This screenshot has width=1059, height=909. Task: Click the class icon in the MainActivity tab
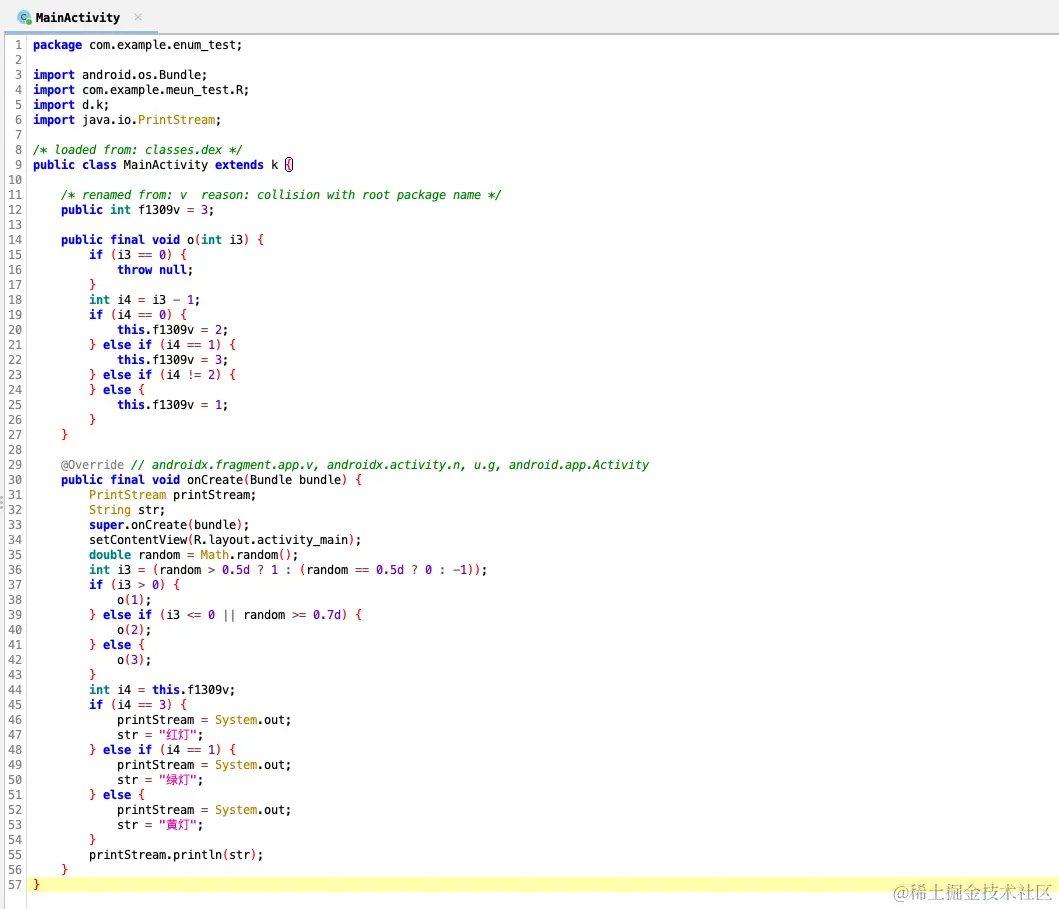tap(24, 18)
